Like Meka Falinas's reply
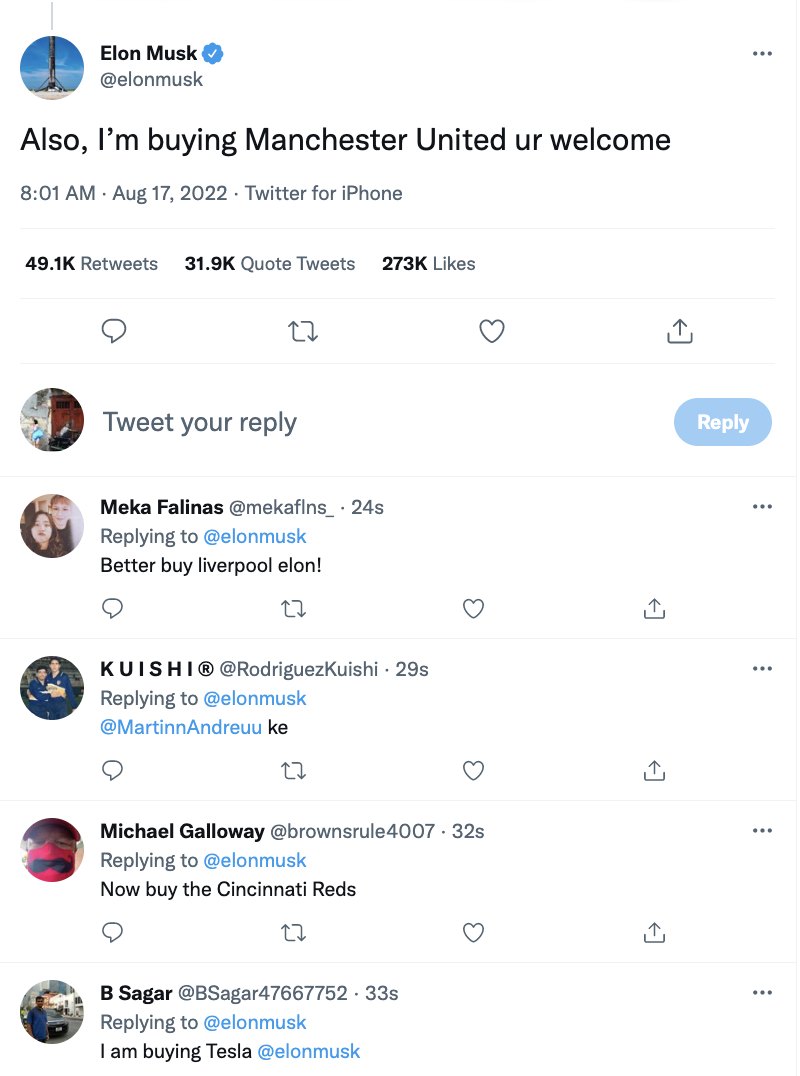This screenshot has width=800, height=1076. point(474,608)
